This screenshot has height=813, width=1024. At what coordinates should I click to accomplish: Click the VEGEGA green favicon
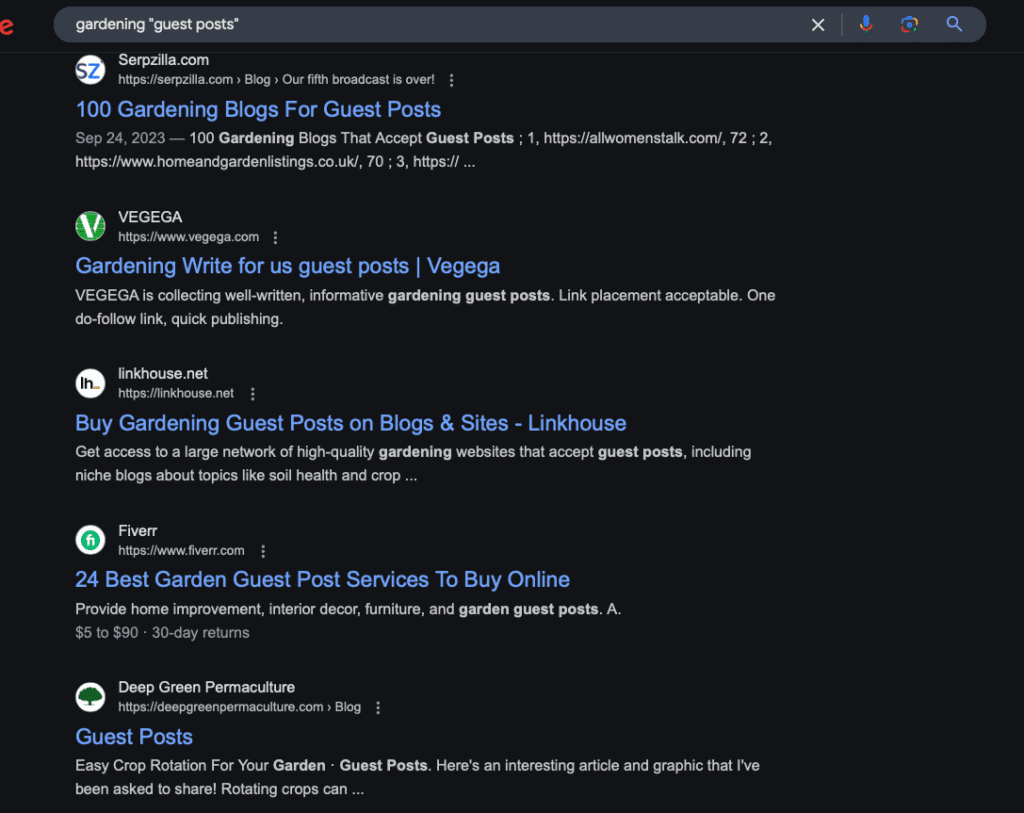(90, 227)
